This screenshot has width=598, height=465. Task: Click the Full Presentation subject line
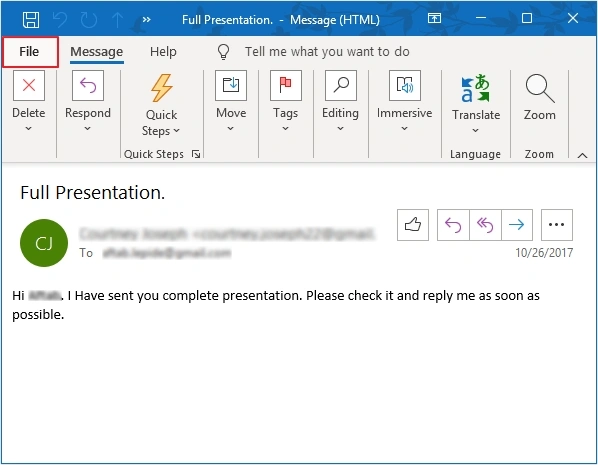(x=92, y=192)
